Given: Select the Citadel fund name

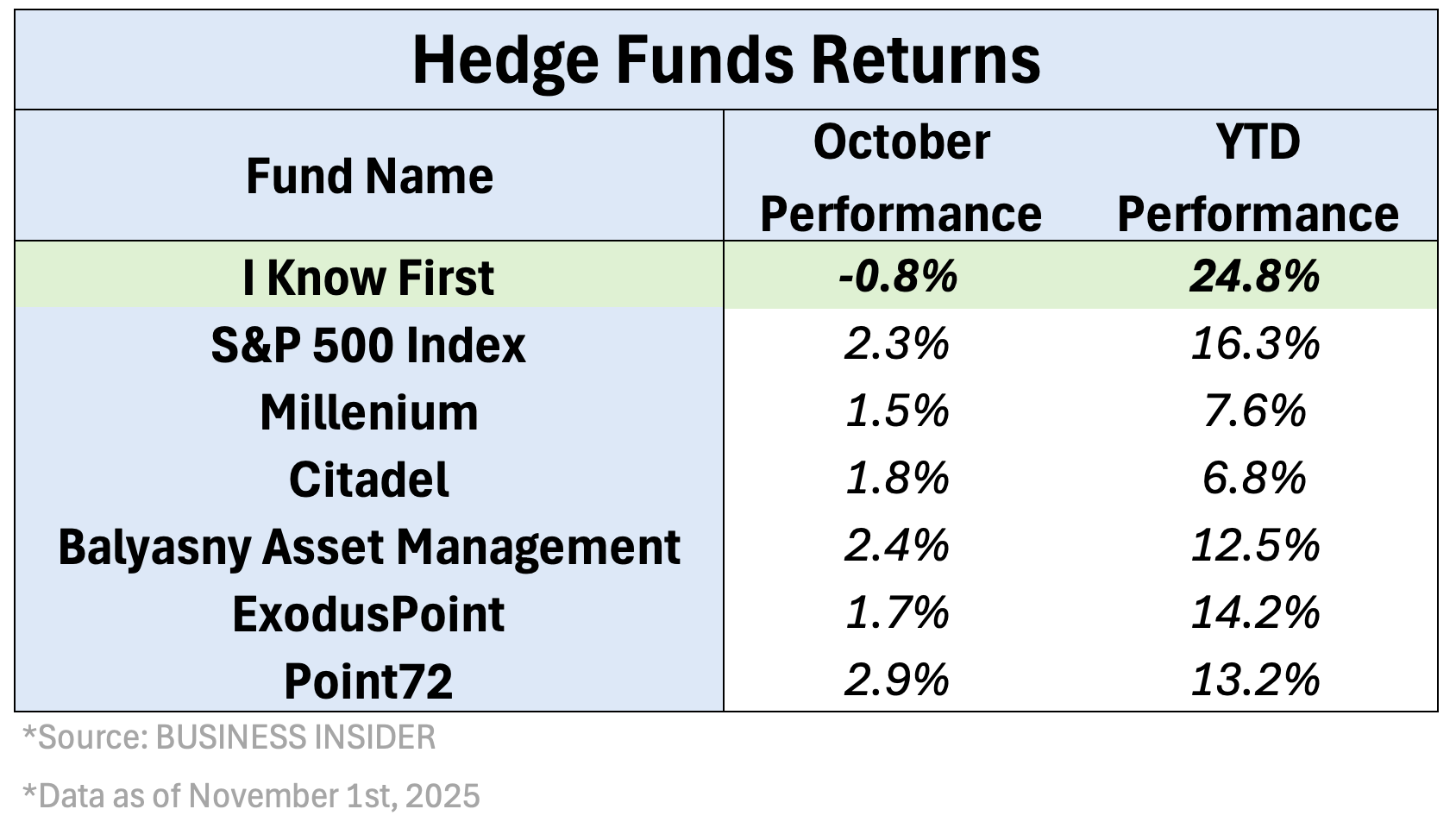Looking at the screenshot, I should [x=369, y=480].
